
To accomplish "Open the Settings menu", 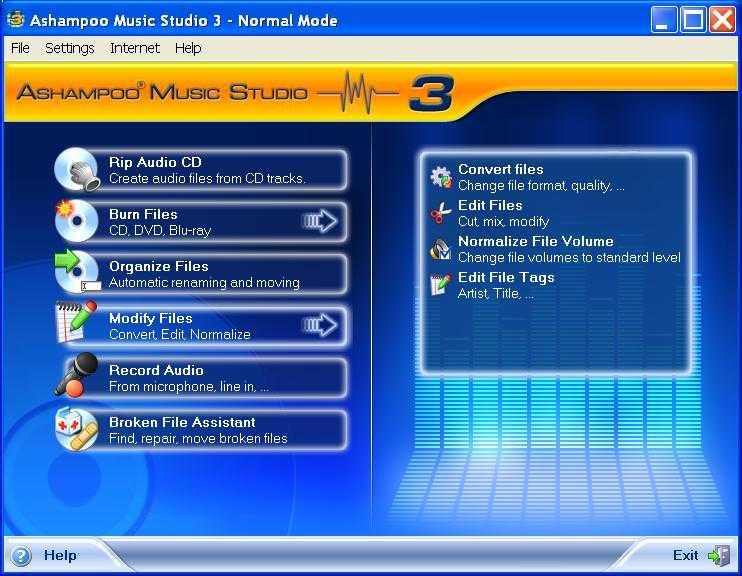I will pos(69,48).
